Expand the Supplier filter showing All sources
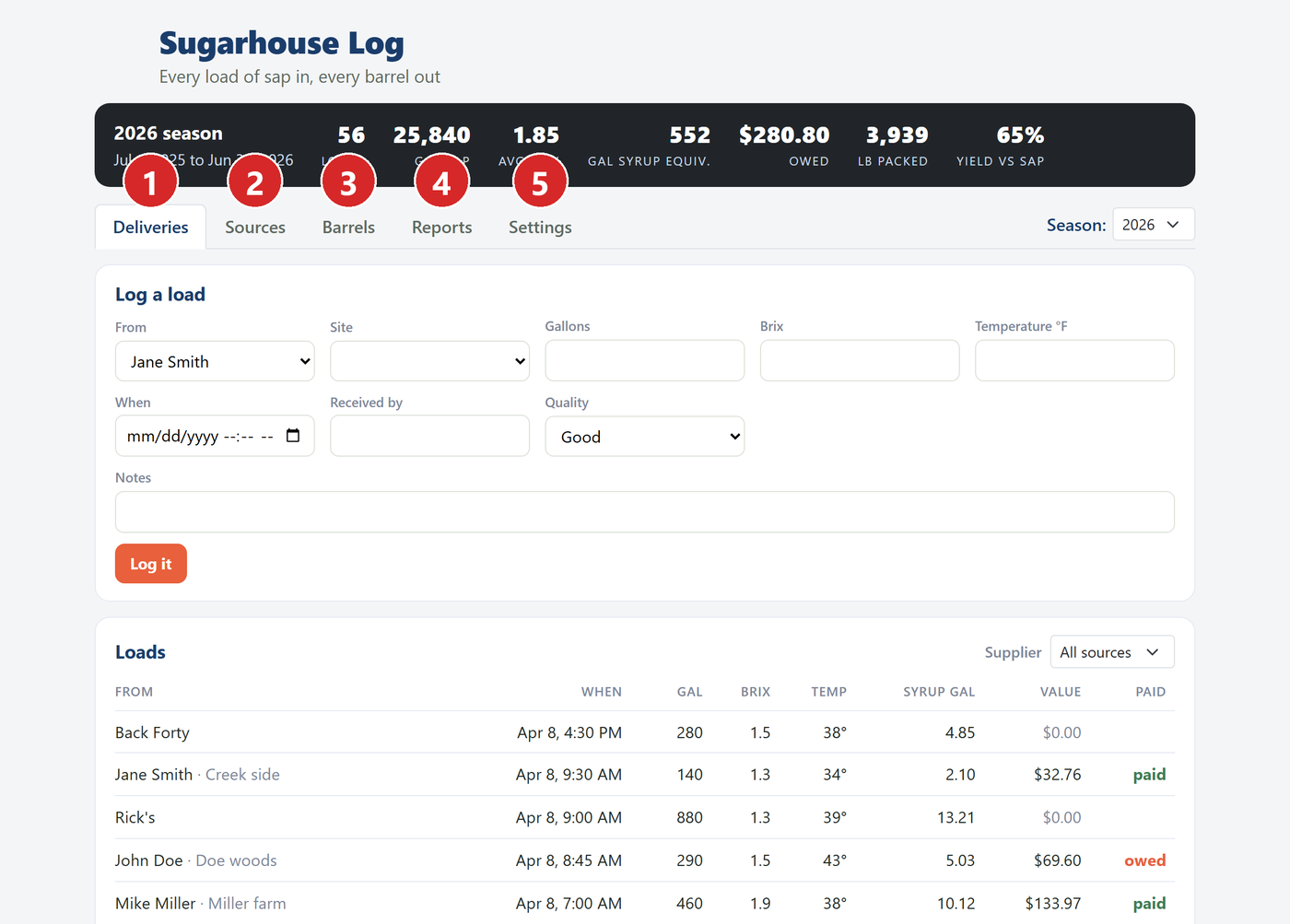This screenshot has height=924, width=1290. pyautogui.click(x=1112, y=652)
